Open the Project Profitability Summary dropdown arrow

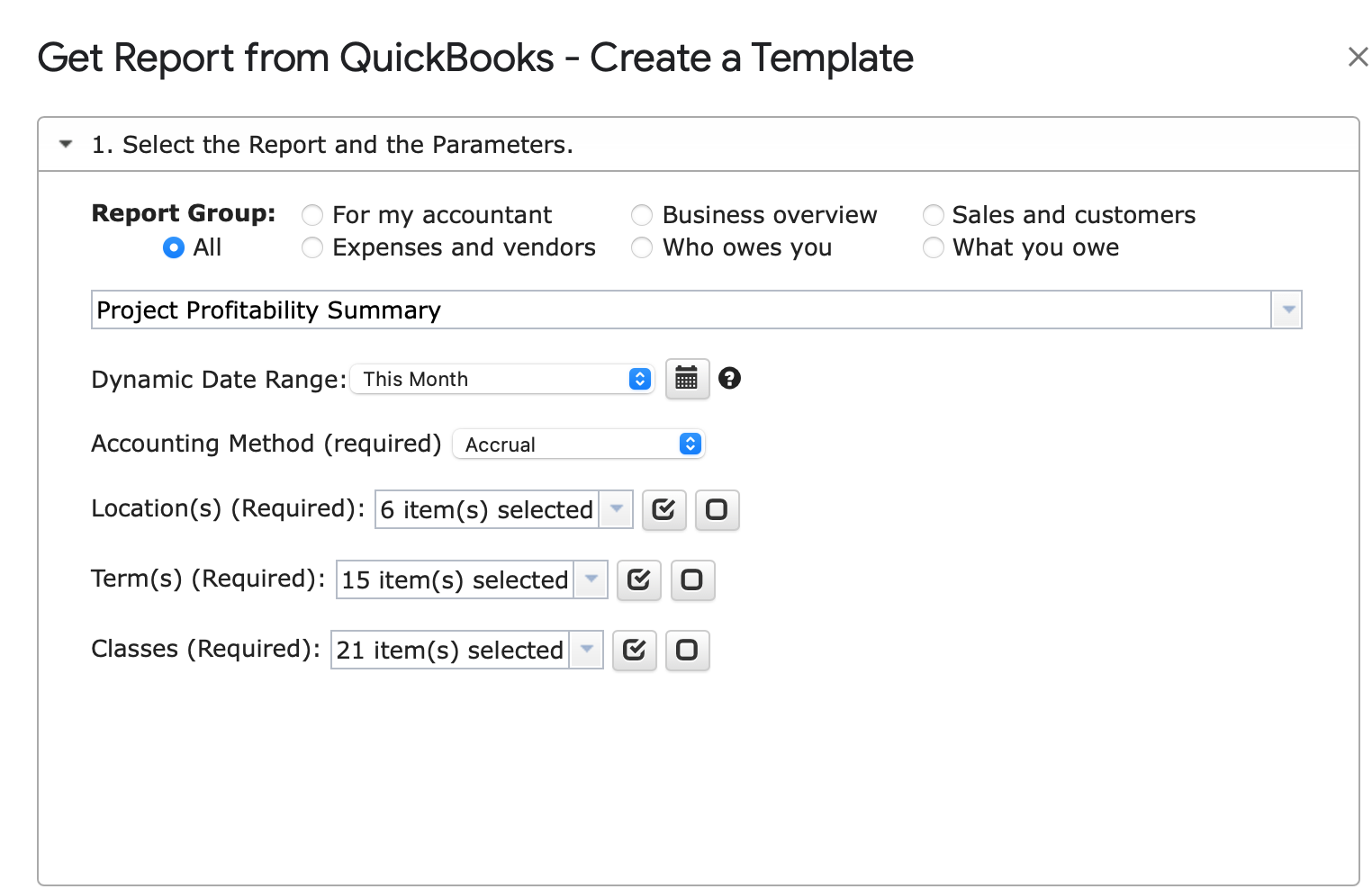[1287, 310]
